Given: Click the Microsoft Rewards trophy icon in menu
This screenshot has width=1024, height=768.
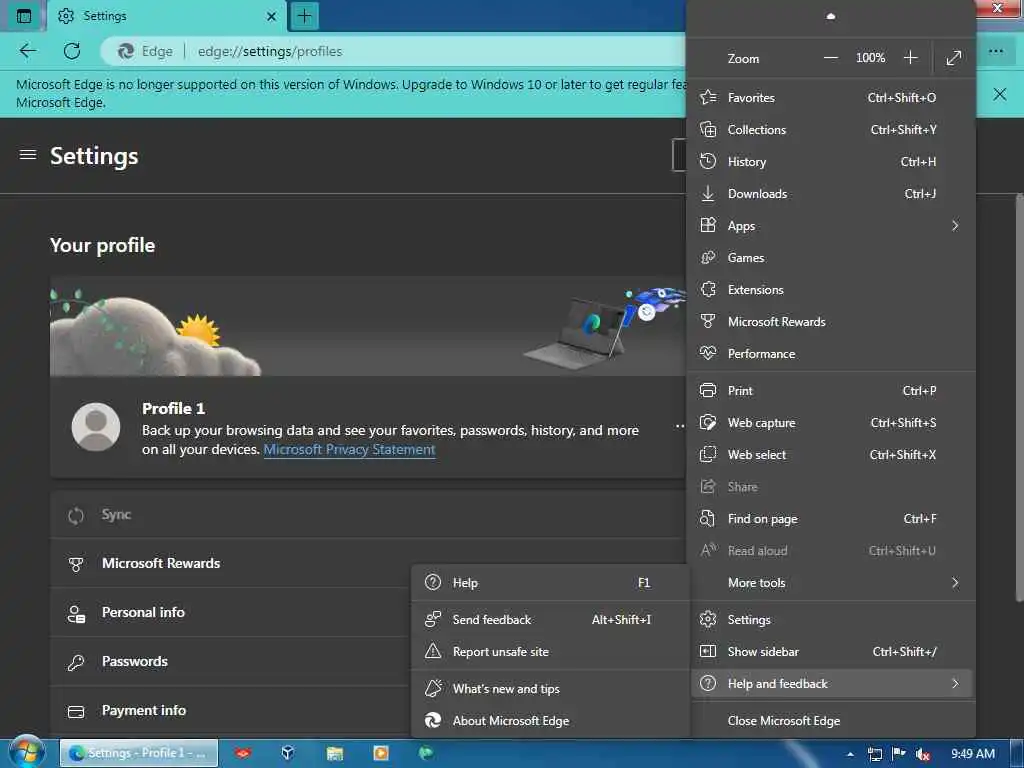Looking at the screenshot, I should (708, 321).
